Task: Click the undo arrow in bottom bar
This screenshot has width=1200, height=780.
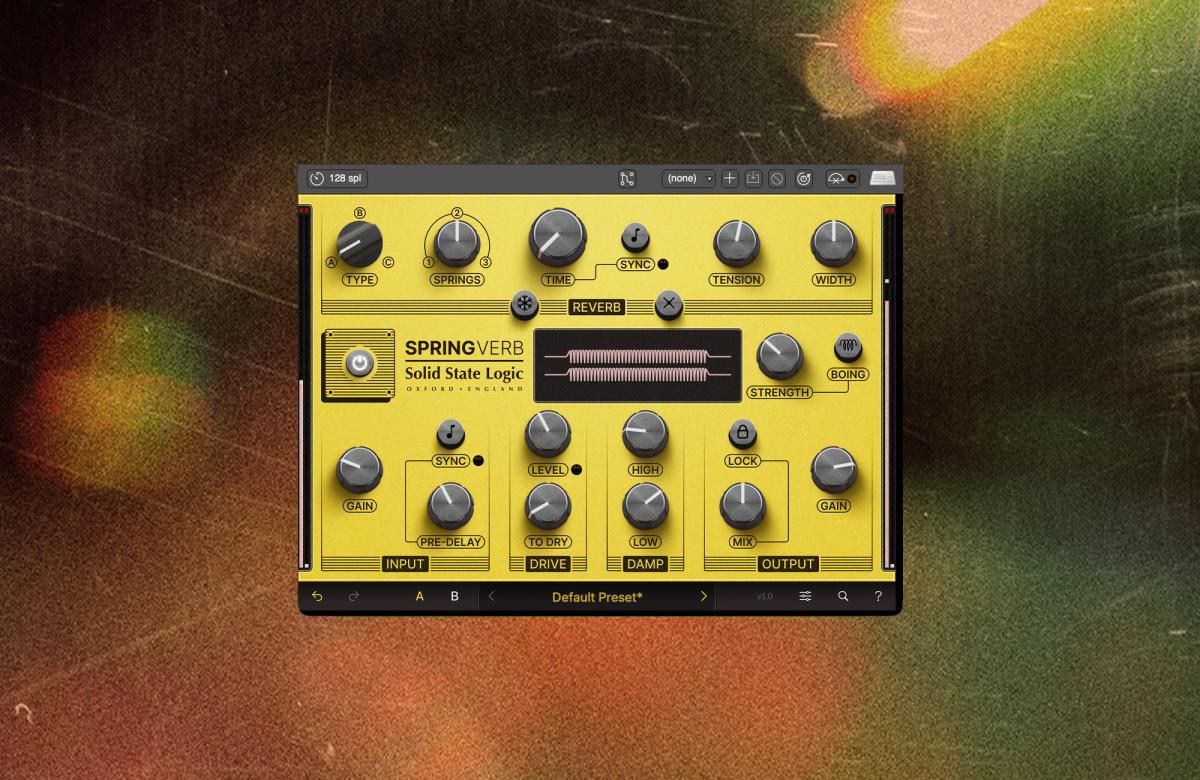Action: pos(317,596)
